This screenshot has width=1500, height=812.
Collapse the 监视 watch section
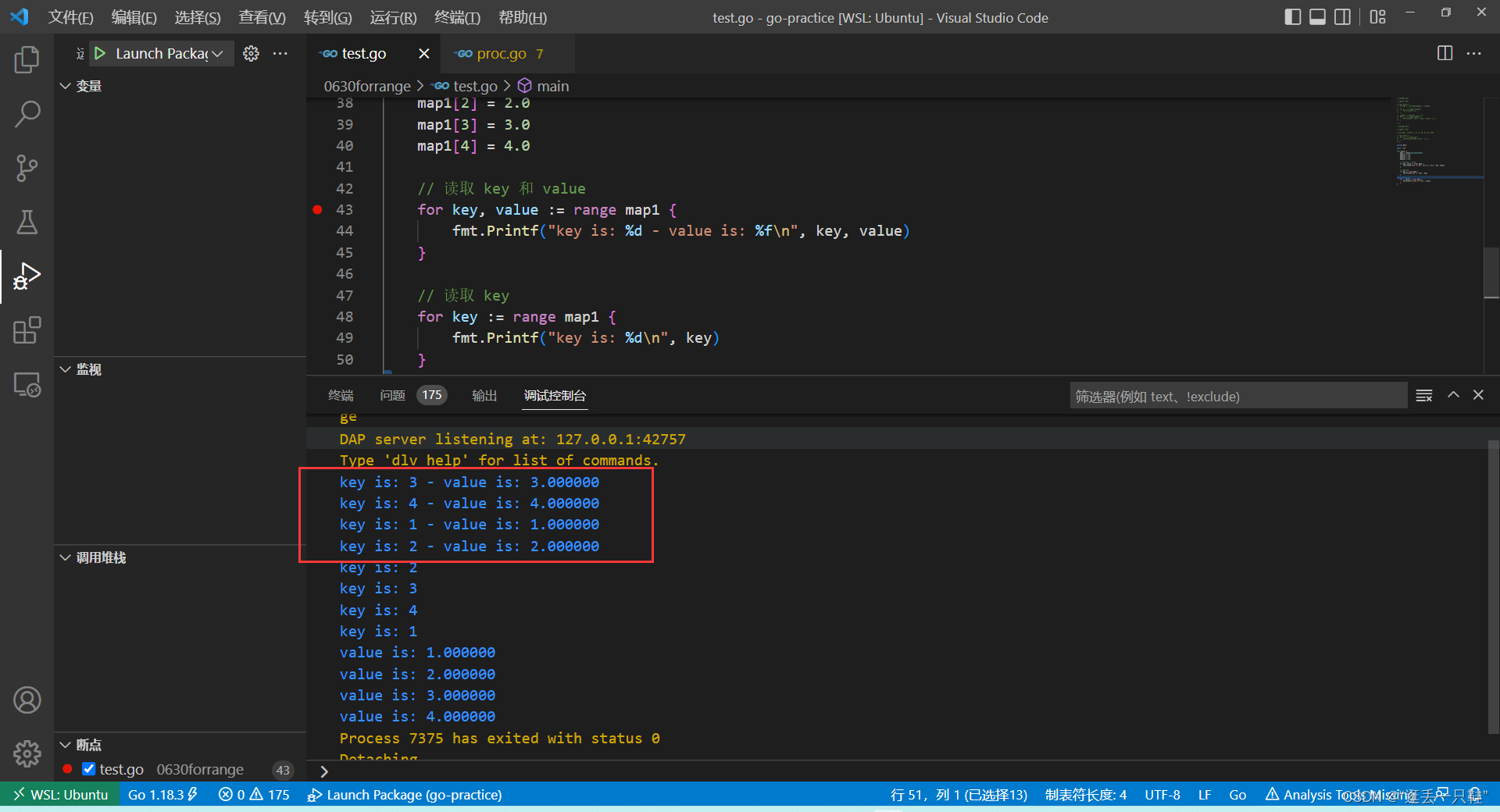point(65,369)
